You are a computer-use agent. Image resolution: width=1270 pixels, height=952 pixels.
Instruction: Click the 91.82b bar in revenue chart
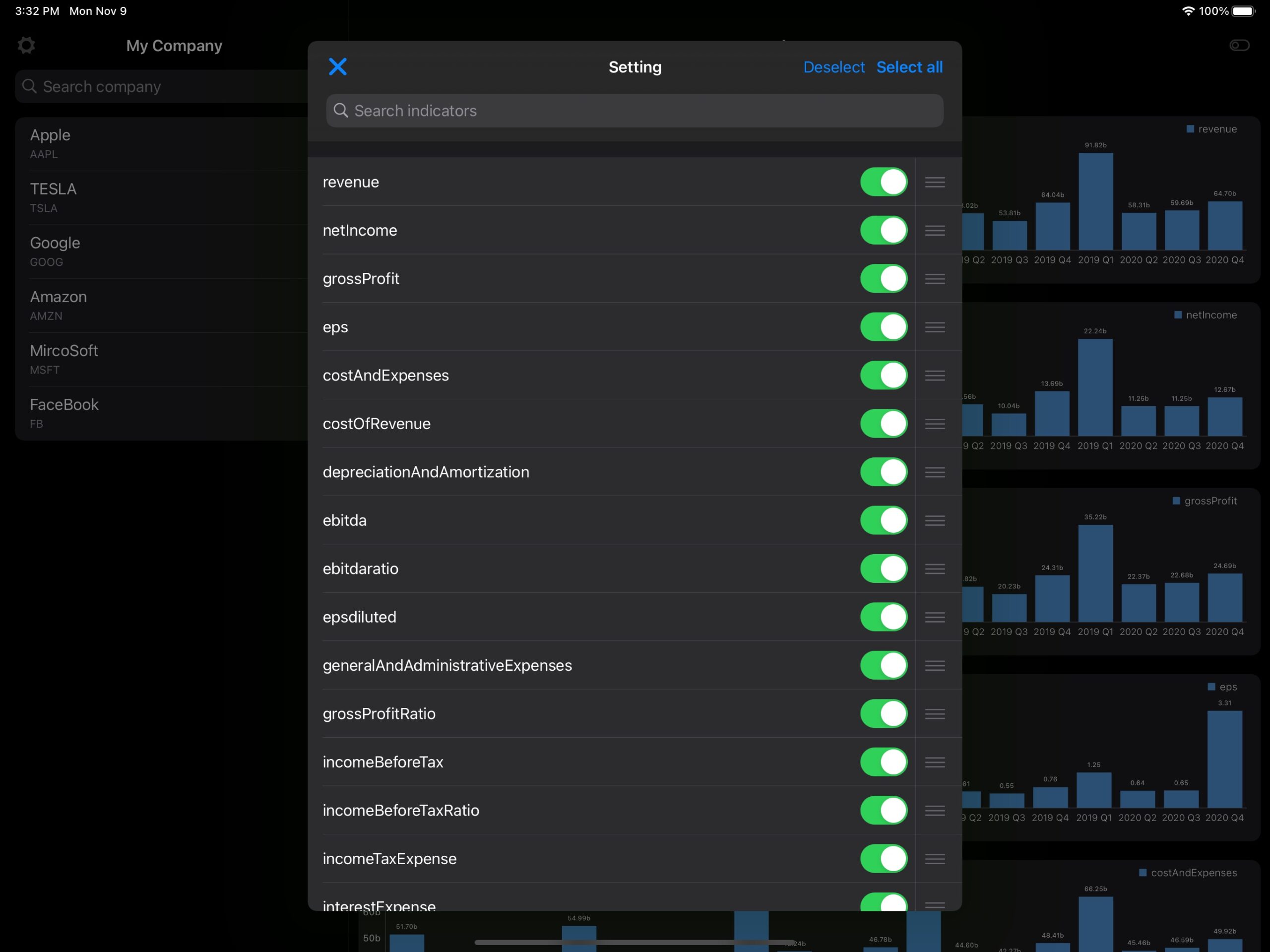(x=1095, y=201)
